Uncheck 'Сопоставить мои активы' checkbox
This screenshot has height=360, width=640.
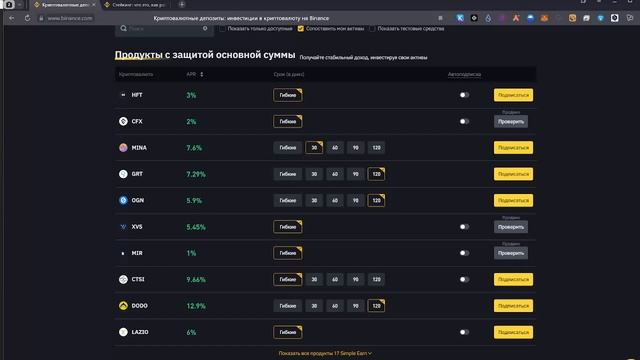pos(301,29)
